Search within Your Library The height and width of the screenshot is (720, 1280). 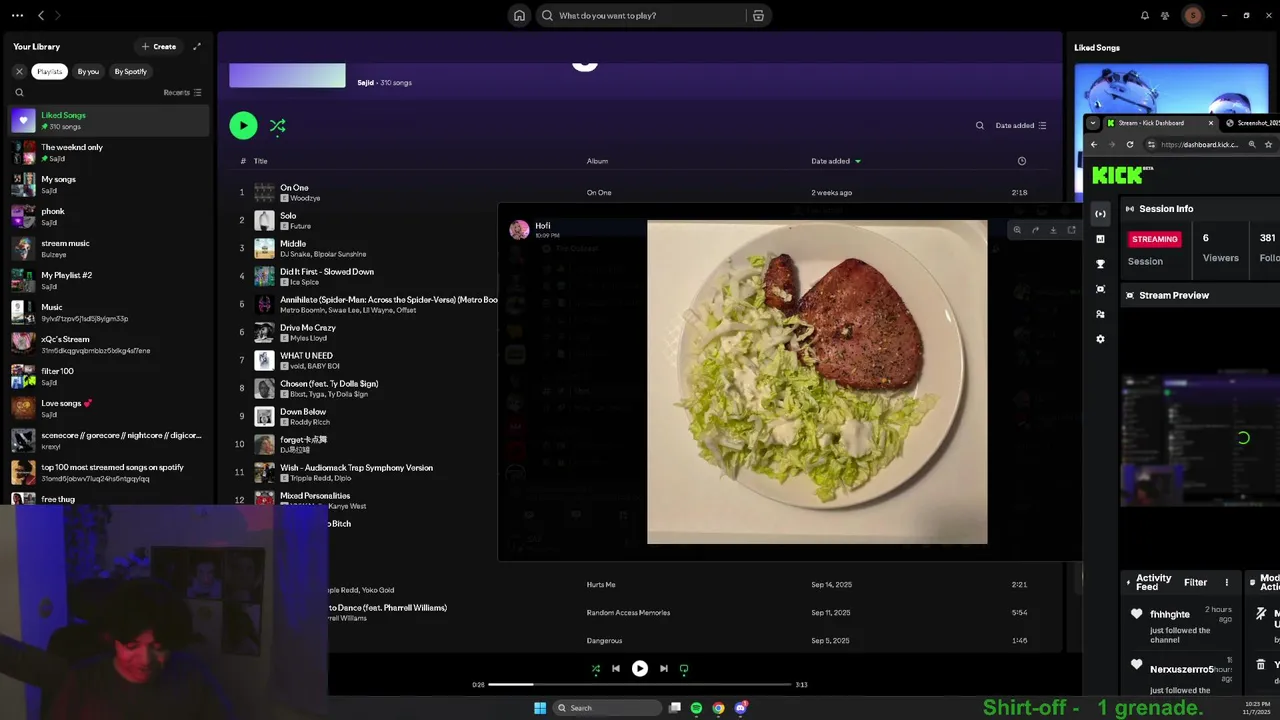tap(19, 92)
